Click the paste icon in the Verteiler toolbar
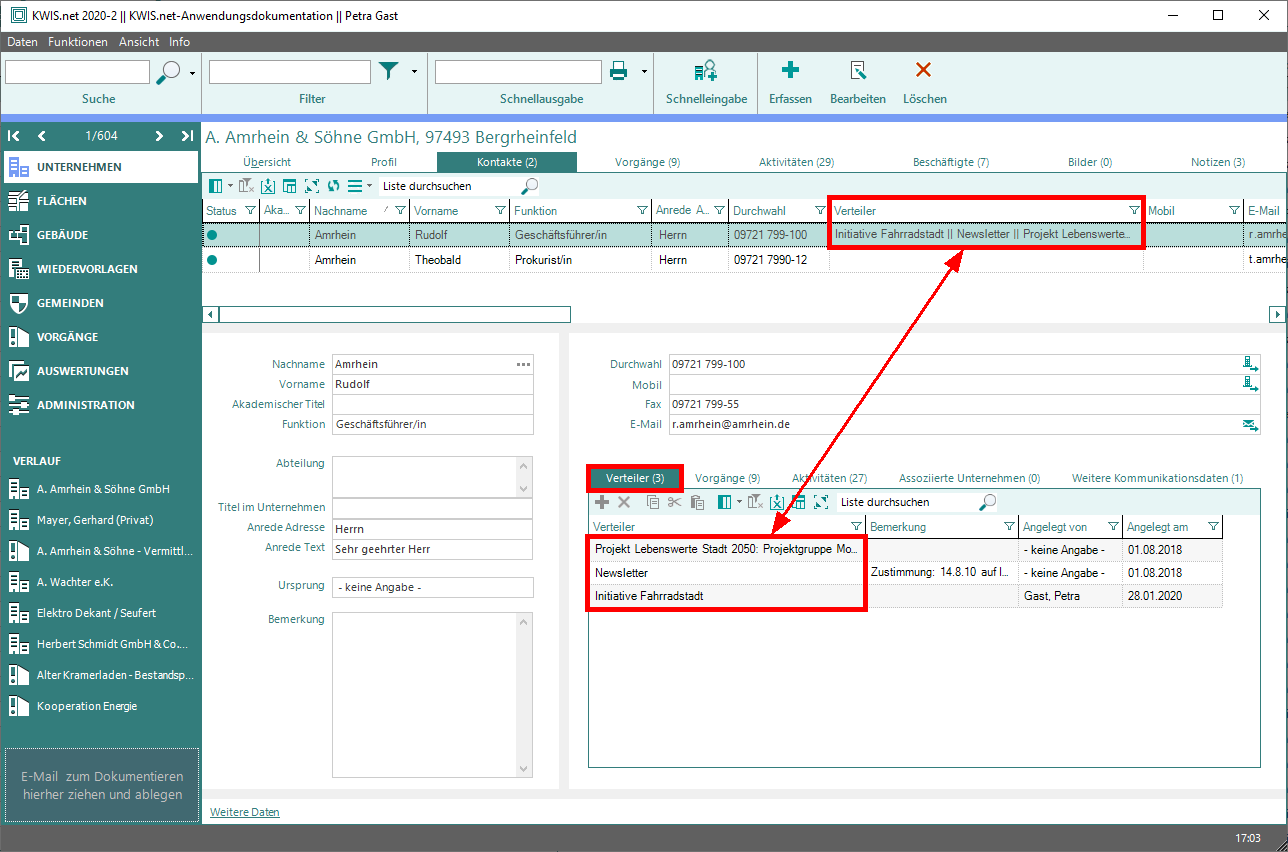Image resolution: width=1288 pixels, height=852 pixels. tap(698, 502)
